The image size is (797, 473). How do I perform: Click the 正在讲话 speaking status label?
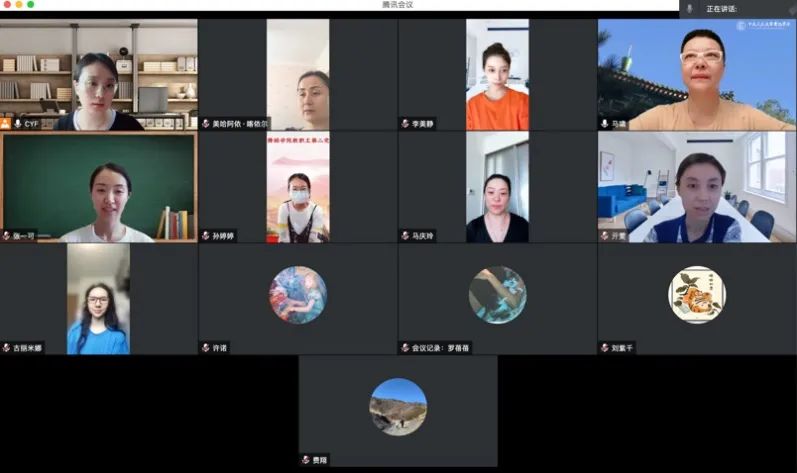pyautogui.click(x=720, y=8)
